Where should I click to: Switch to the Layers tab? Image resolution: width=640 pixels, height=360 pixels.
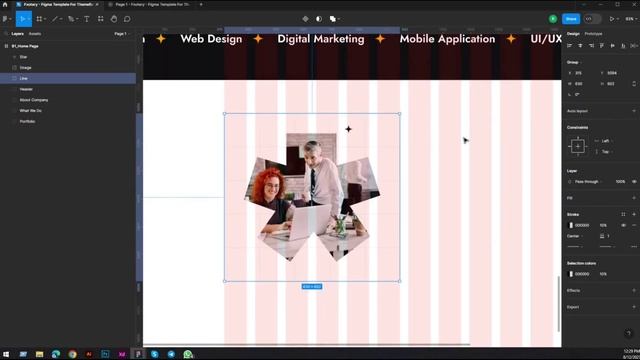[18, 34]
